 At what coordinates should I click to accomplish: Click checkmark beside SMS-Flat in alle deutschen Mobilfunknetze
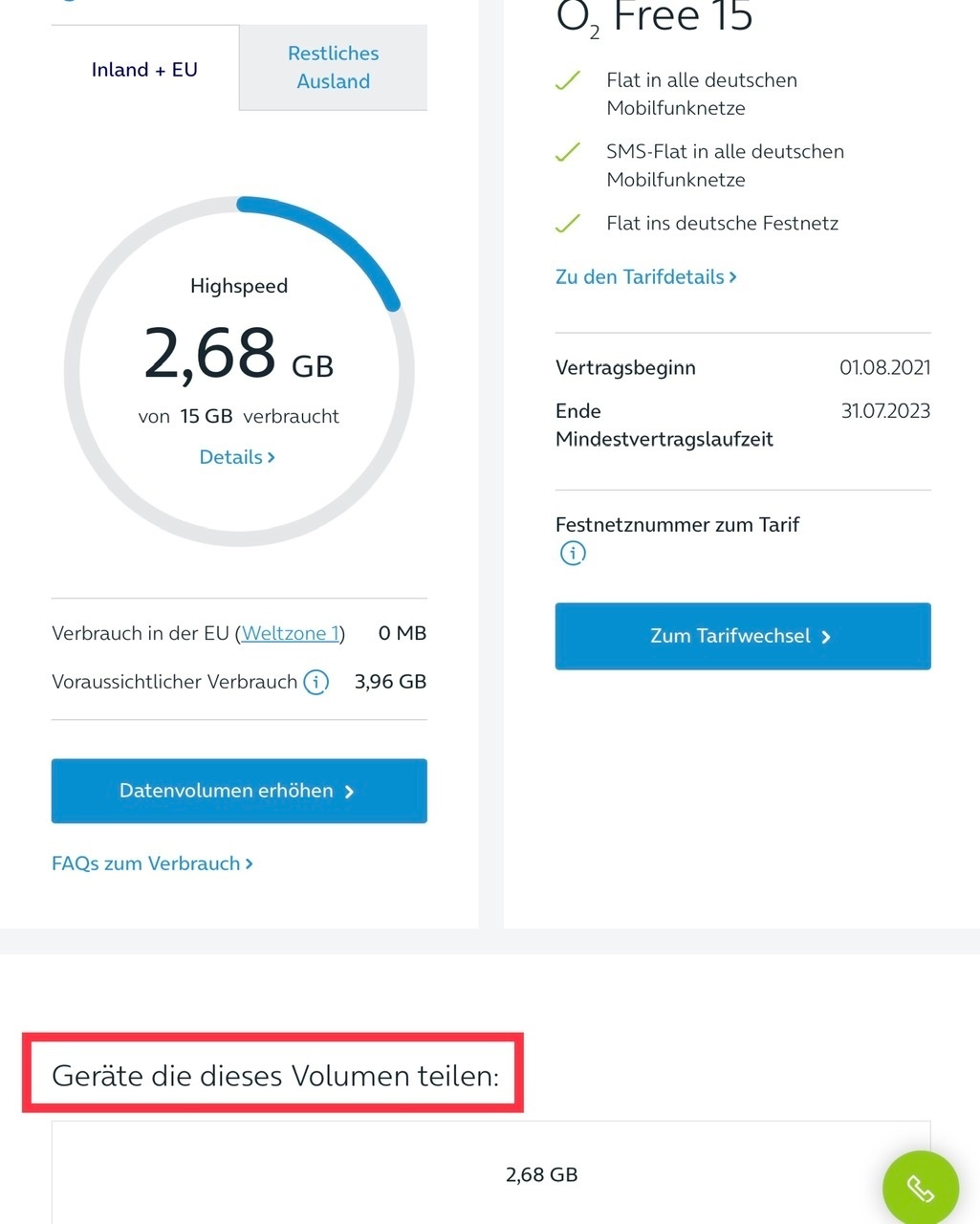[x=568, y=152]
